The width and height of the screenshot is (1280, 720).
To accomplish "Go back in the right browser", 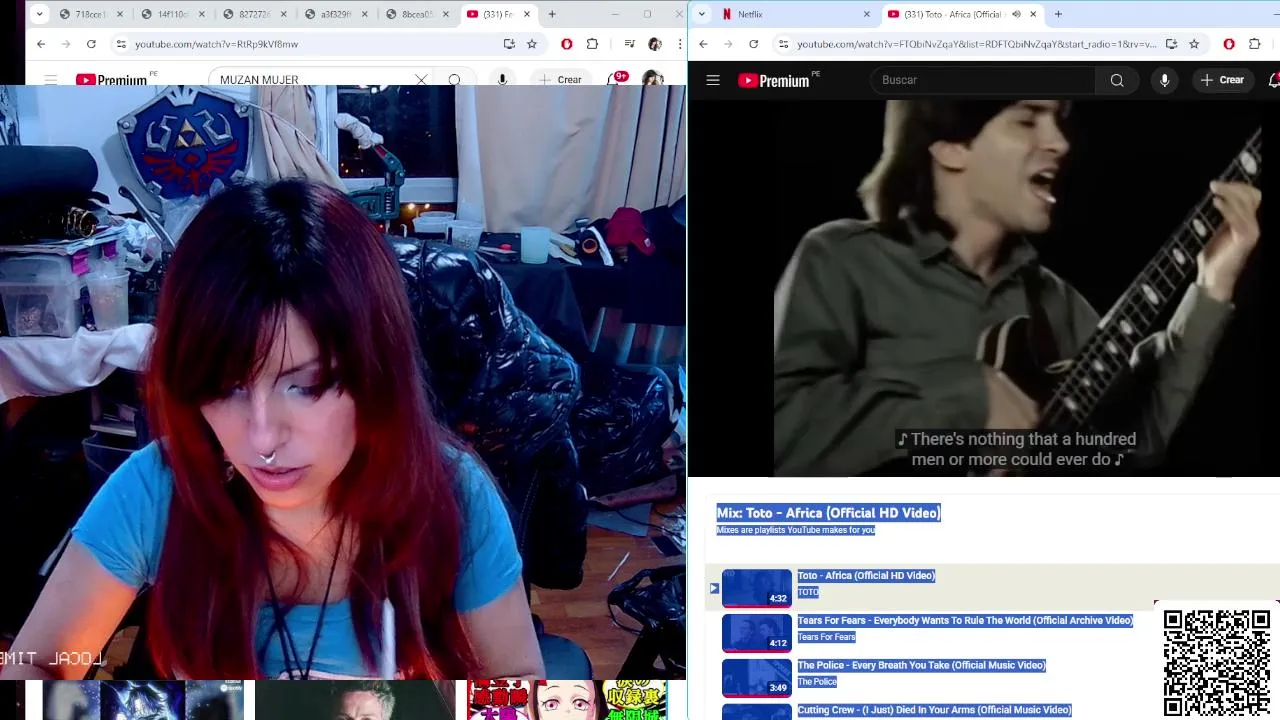I will tap(703, 44).
